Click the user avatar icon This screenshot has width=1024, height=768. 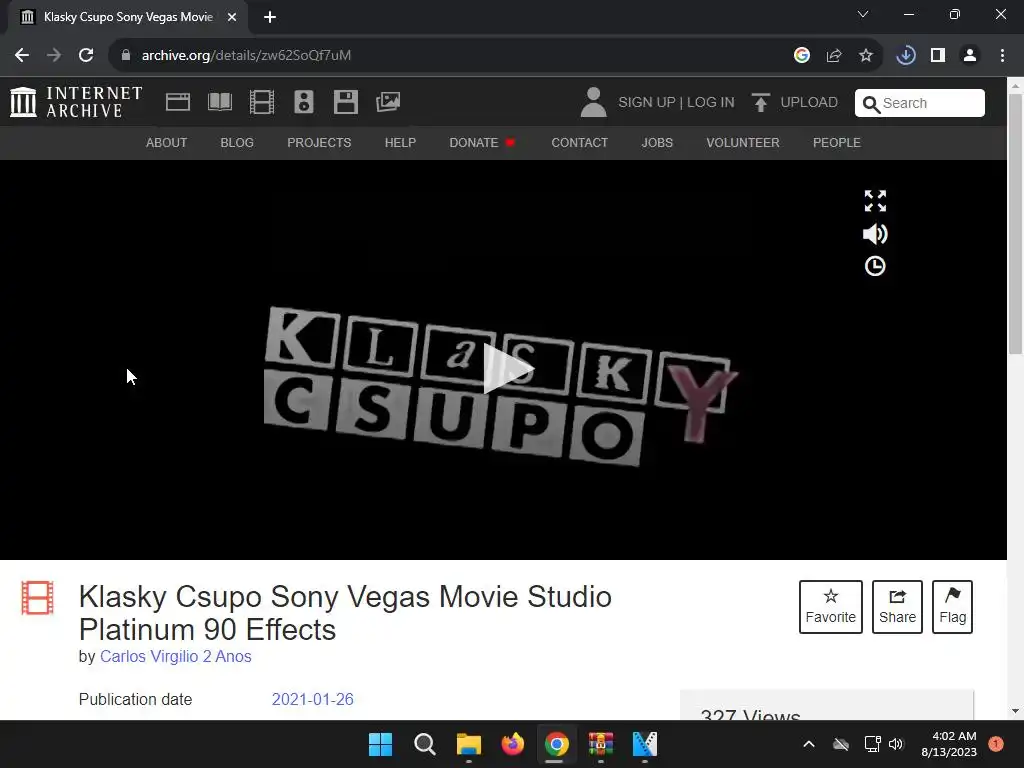[x=593, y=103]
